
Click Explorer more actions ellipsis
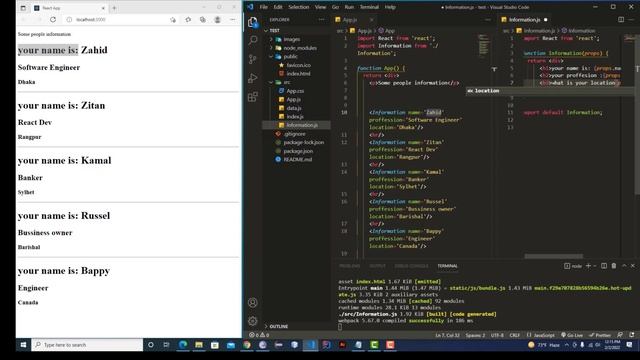pos(322,19)
